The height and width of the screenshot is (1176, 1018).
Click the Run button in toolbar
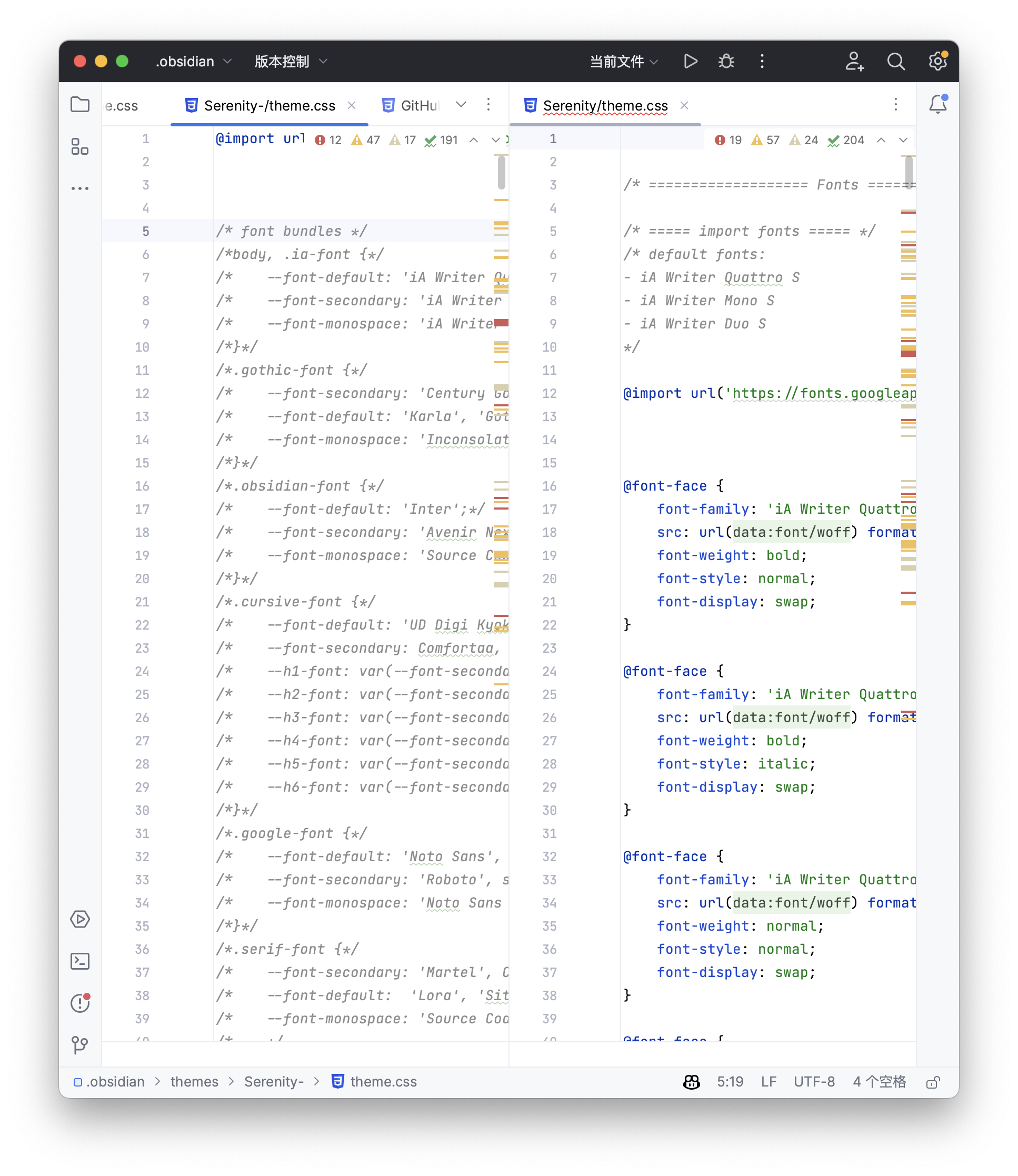[690, 62]
